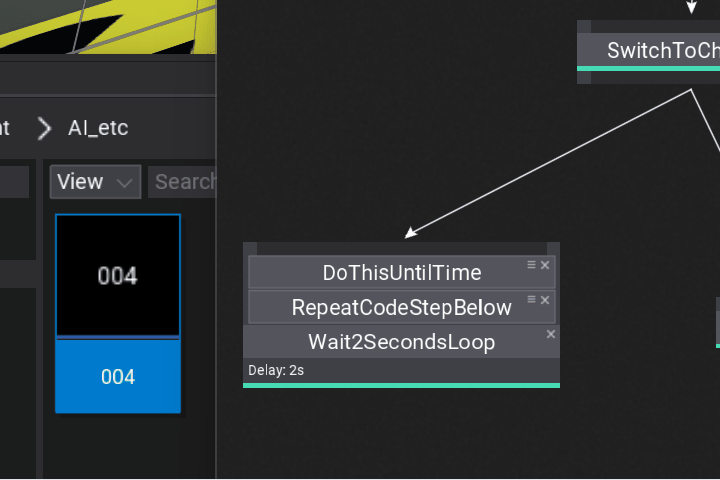Click the top-left pin of SwitchToCh node
Viewport: 720px width, 480px height.
[x=584, y=27]
